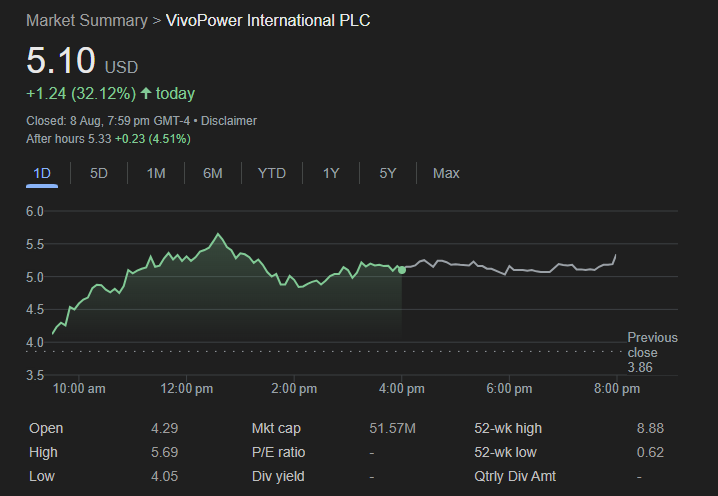
Task: Switch to the 5D range tab
Action: pos(98,174)
